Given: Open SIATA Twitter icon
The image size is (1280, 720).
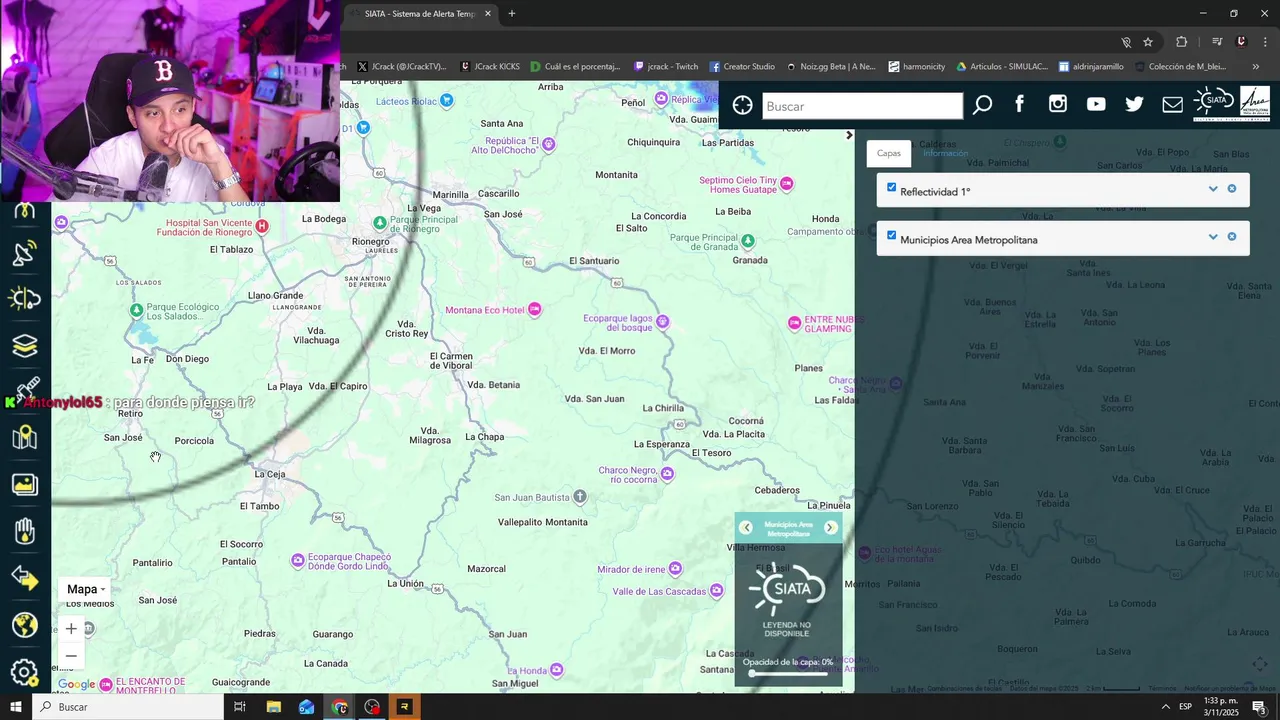Looking at the screenshot, I should [1134, 104].
